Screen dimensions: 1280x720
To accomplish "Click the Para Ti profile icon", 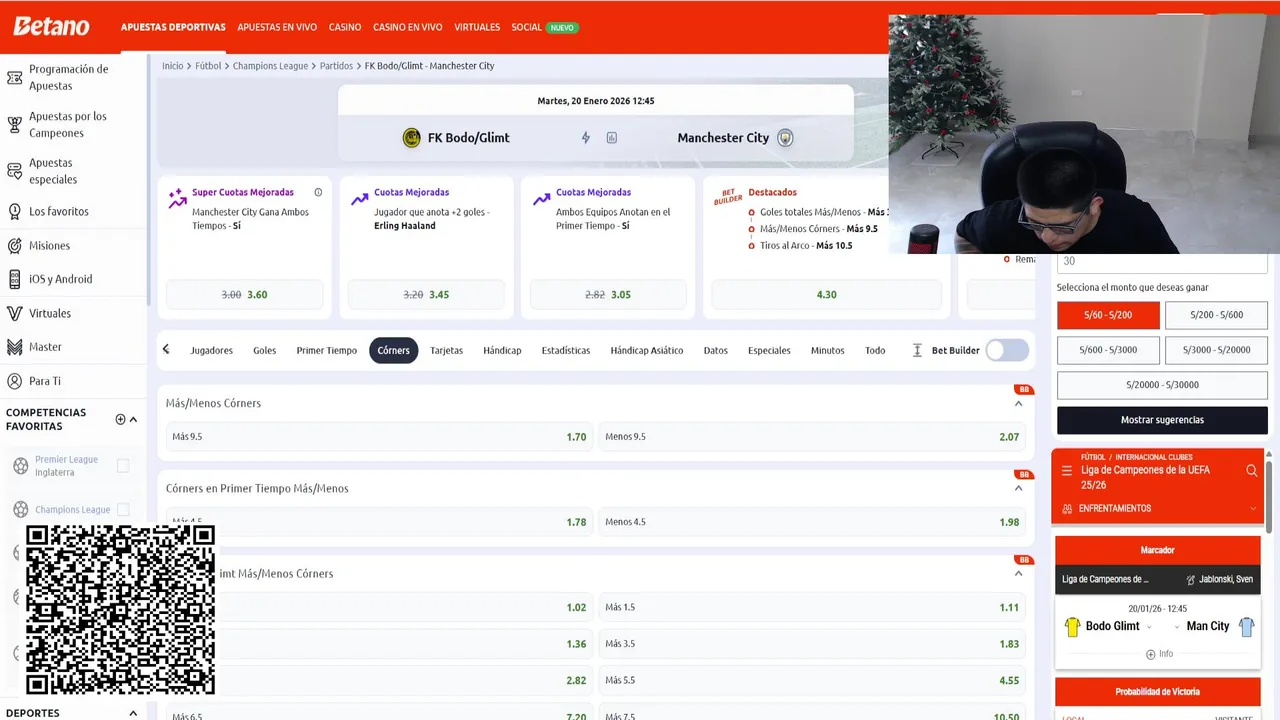I will [14, 381].
